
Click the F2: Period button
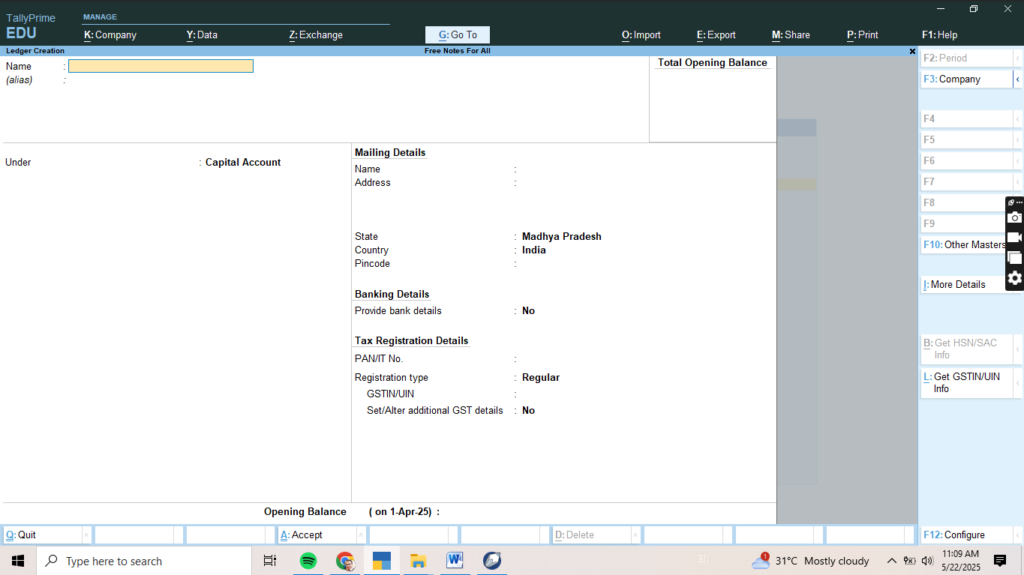pos(966,58)
